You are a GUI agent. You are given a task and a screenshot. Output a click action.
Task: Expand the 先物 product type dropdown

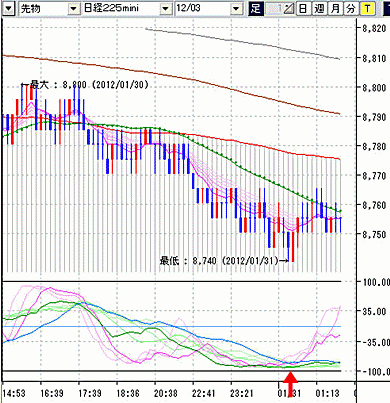click(73, 9)
